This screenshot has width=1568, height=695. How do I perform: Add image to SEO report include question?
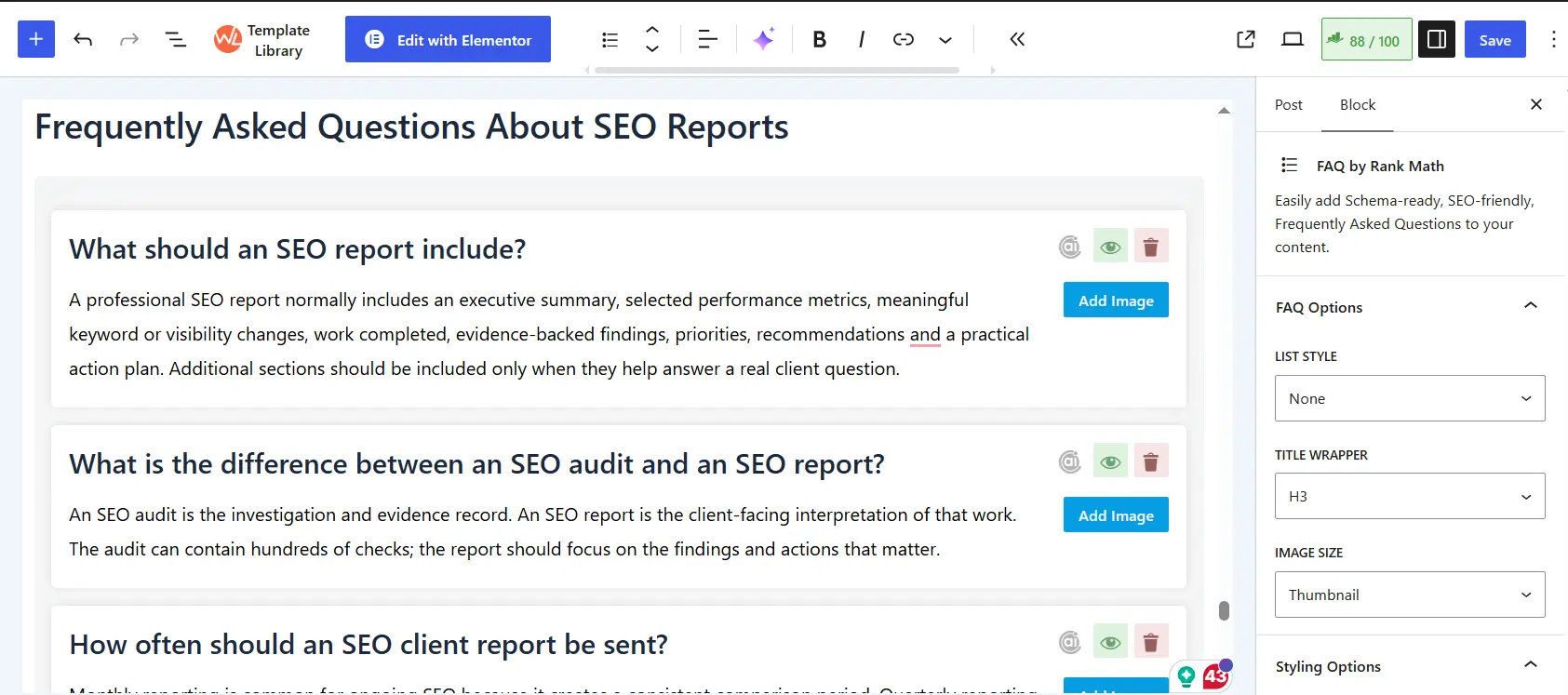[1116, 300]
